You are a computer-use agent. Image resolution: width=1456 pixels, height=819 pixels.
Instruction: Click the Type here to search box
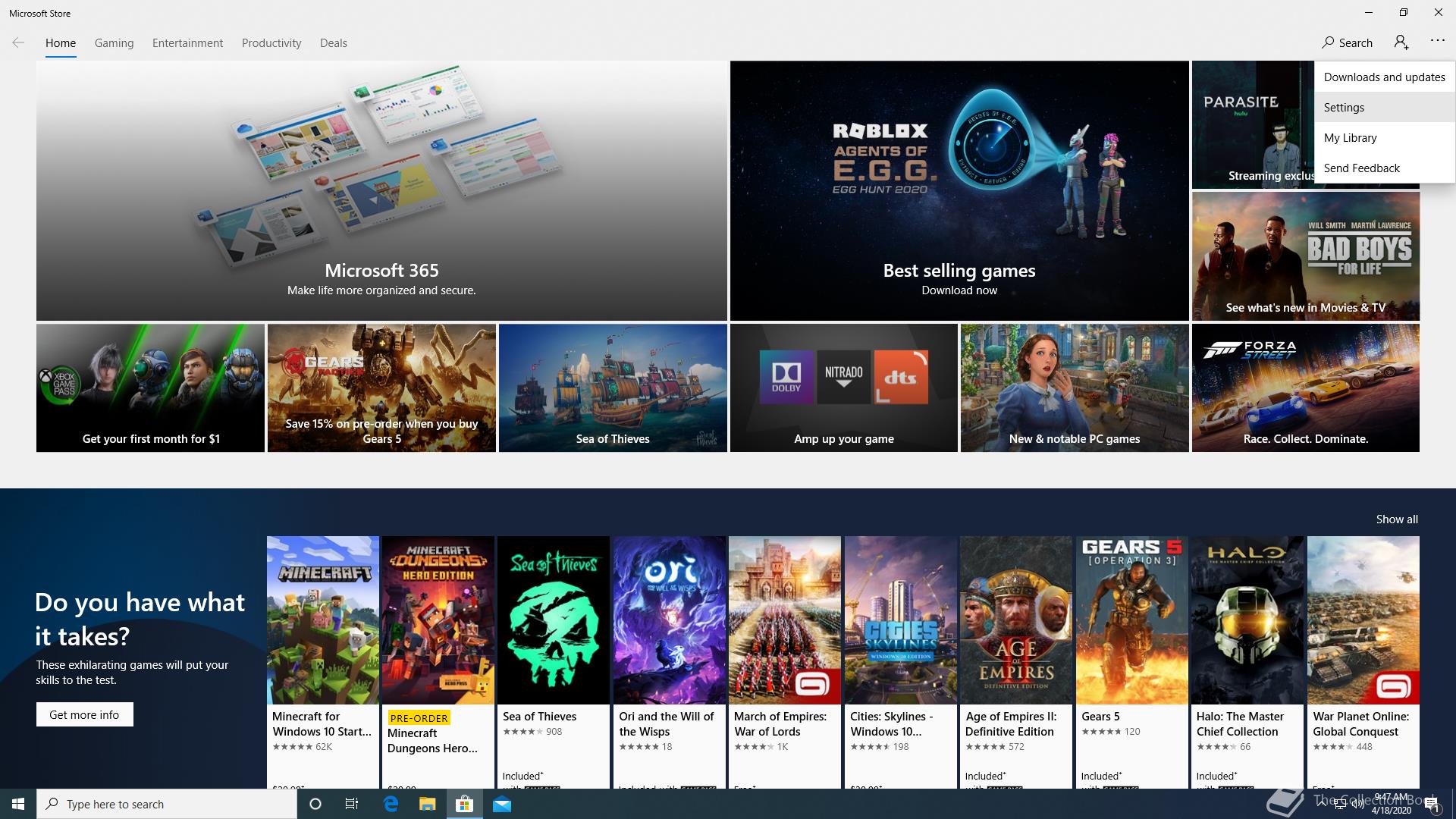click(167, 804)
